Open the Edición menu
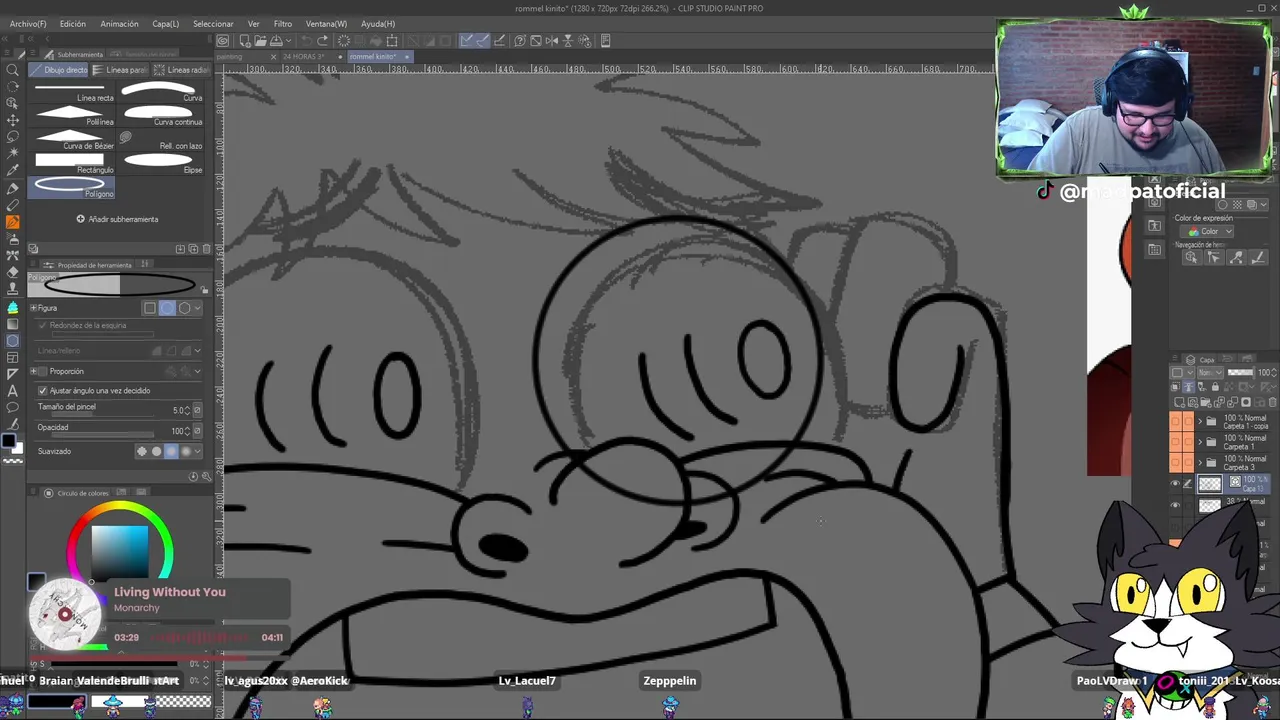The width and height of the screenshot is (1280, 720). point(72,23)
